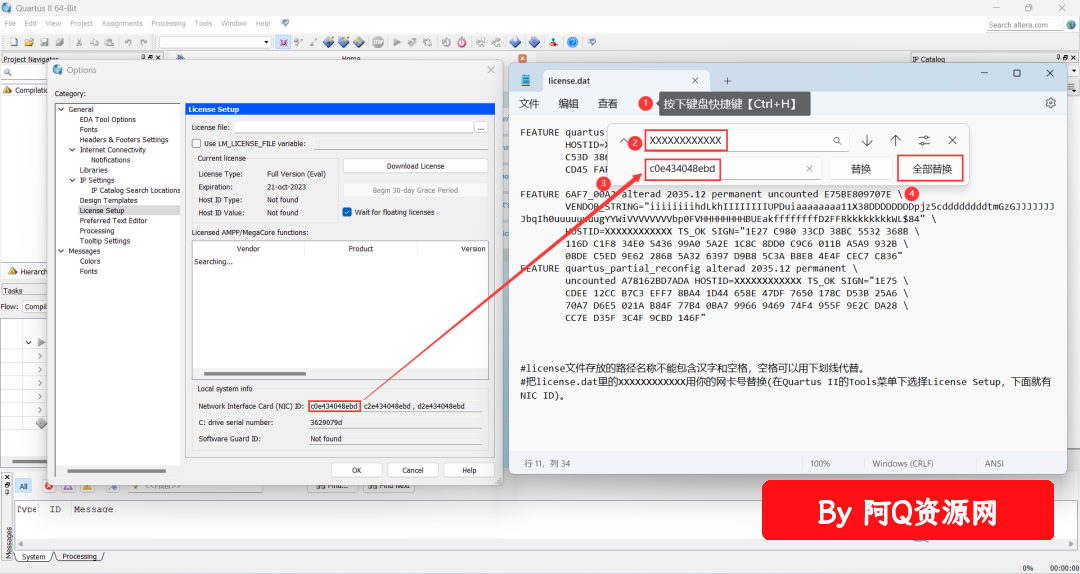1080x574 pixels.
Task: Click Cancel in Options dialog
Action: click(413, 470)
